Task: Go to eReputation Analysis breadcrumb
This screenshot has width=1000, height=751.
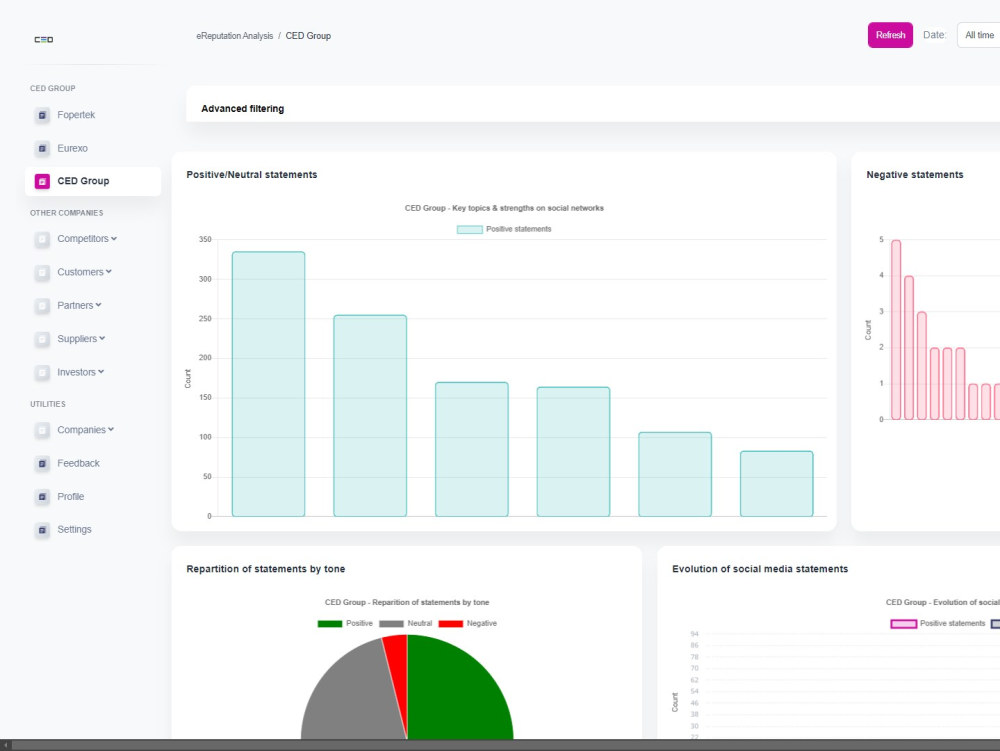Action: click(235, 36)
